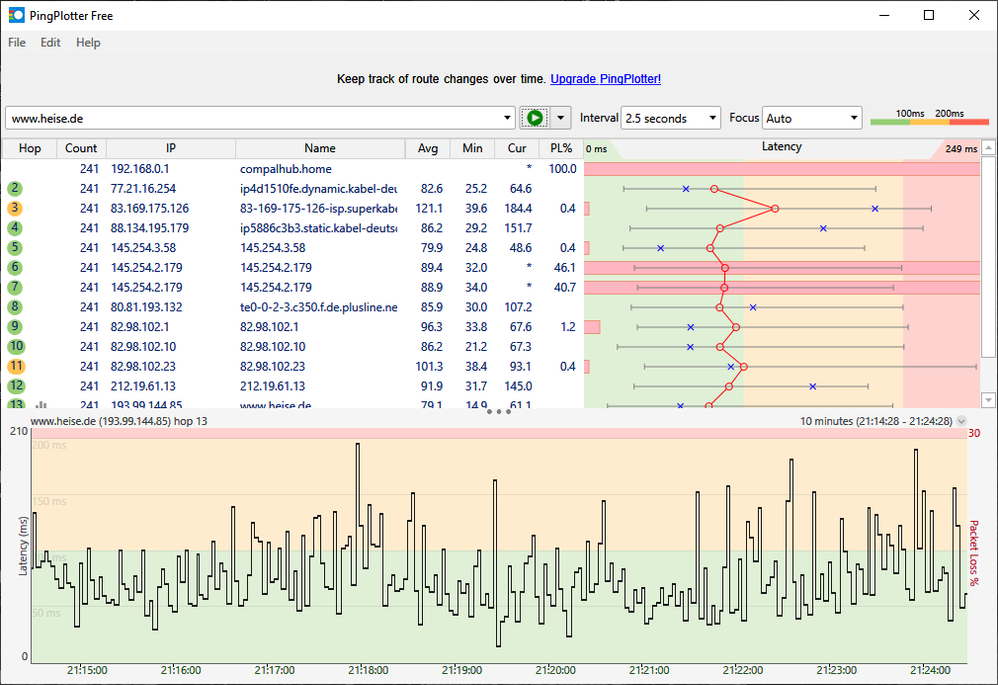The image size is (998, 685).
Task: Expand the target address history dropdown
Action: point(507,118)
